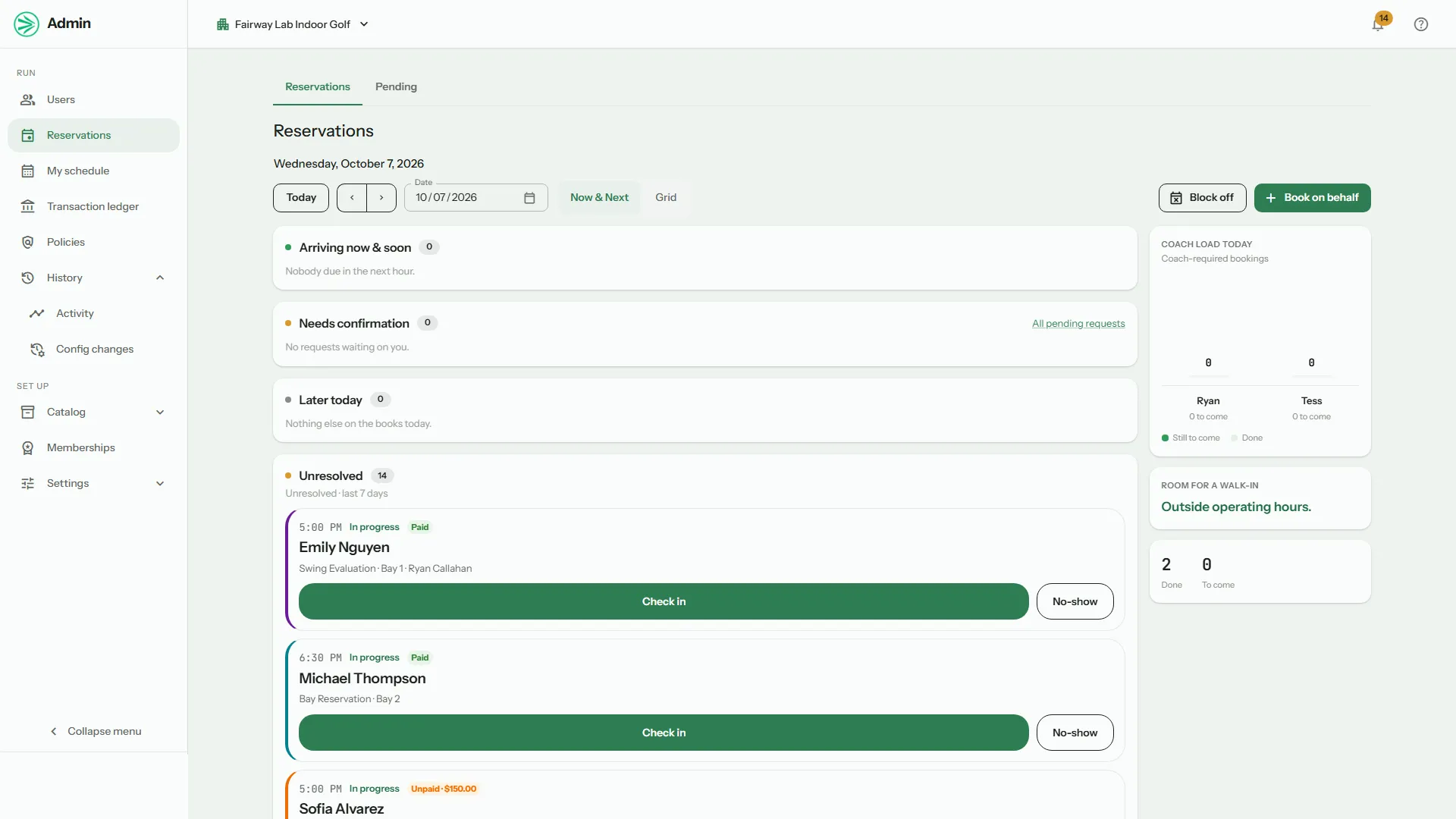1456x819 pixels.
Task: Open the Pending tab
Action: click(x=396, y=86)
